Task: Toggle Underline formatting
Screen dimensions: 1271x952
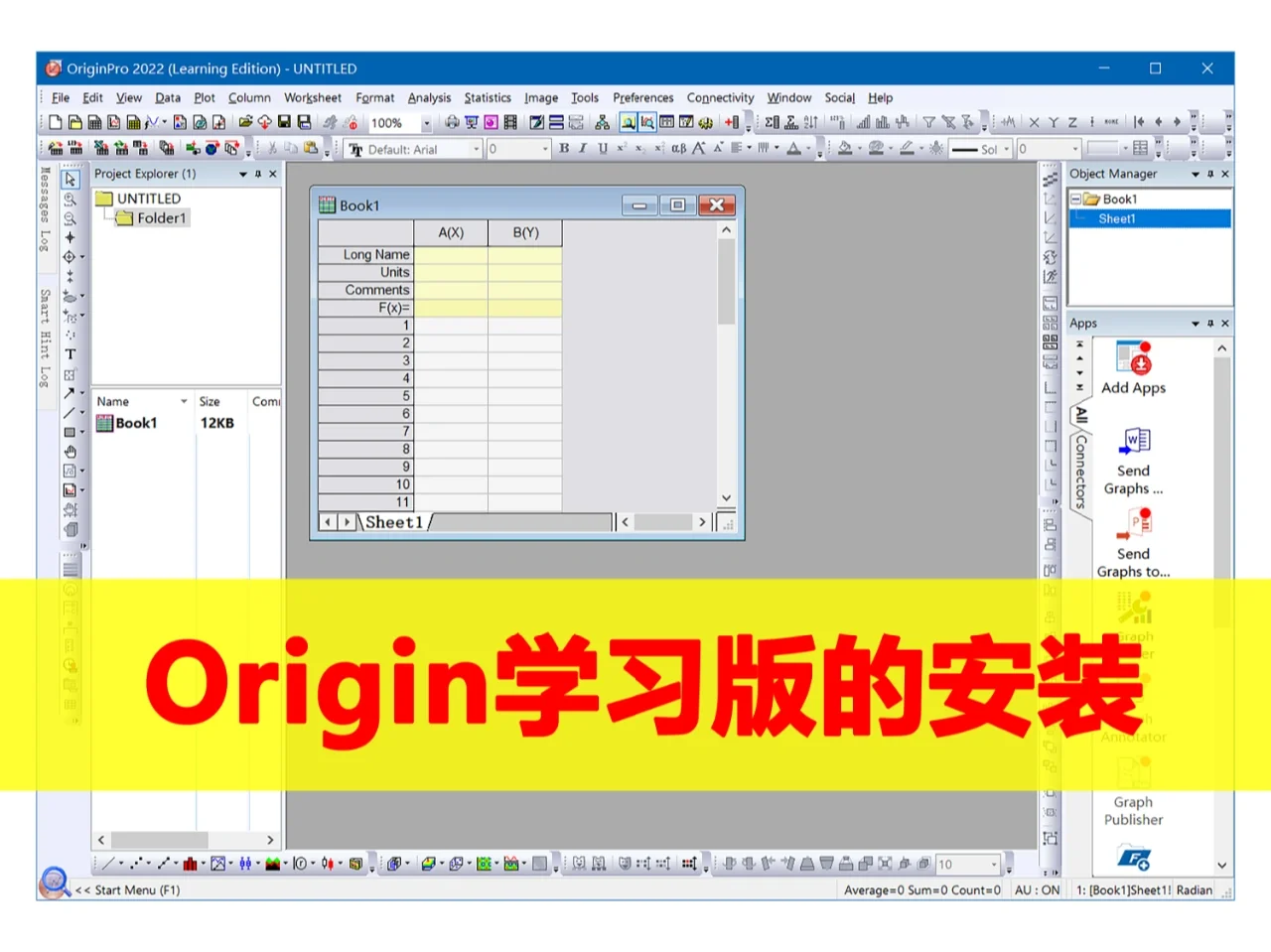Action: 602,149
